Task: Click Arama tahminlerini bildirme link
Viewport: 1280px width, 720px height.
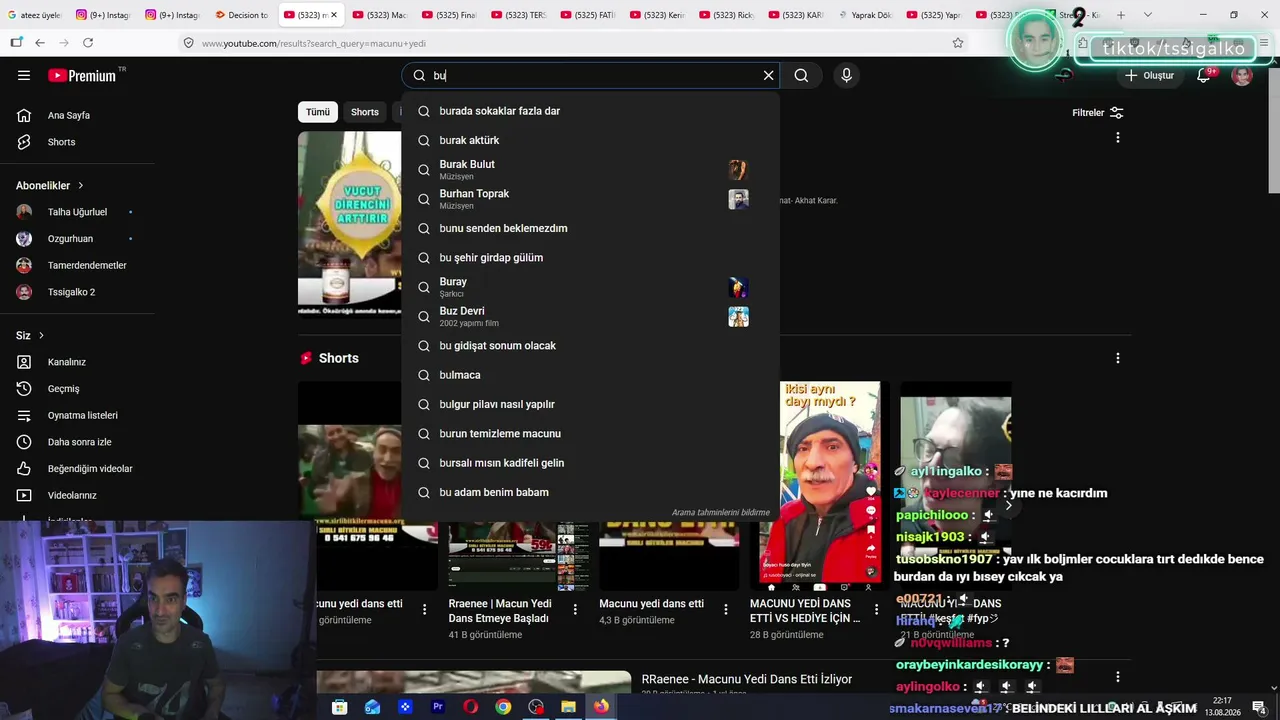Action: coord(721,513)
